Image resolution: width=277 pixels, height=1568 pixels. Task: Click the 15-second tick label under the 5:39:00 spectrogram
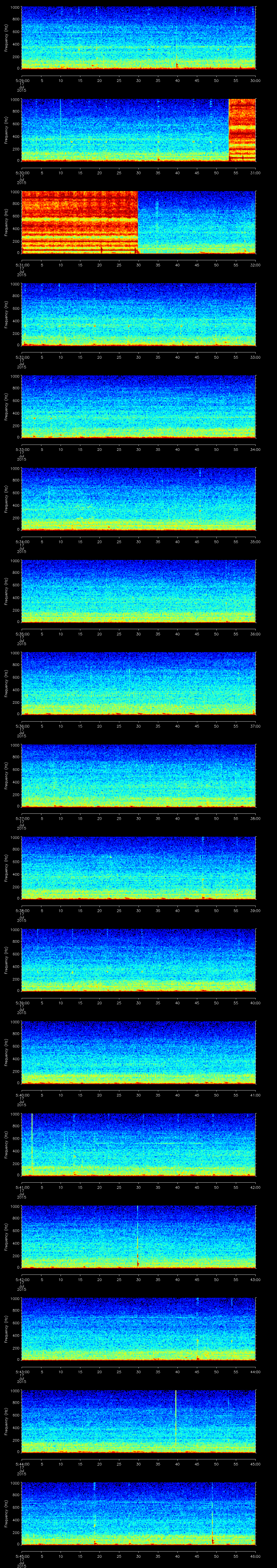[x=80, y=1003]
